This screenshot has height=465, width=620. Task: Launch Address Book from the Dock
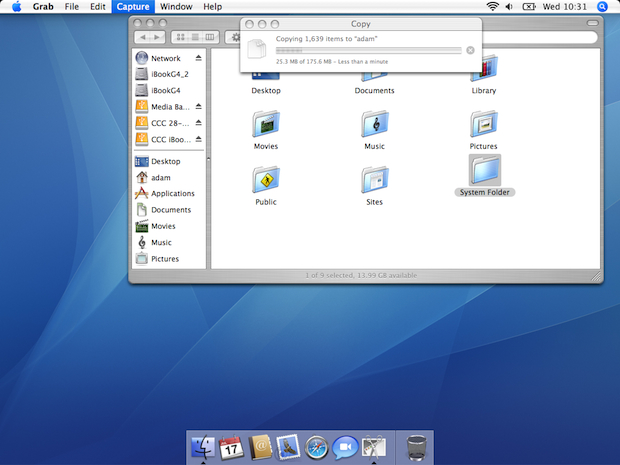click(260, 447)
